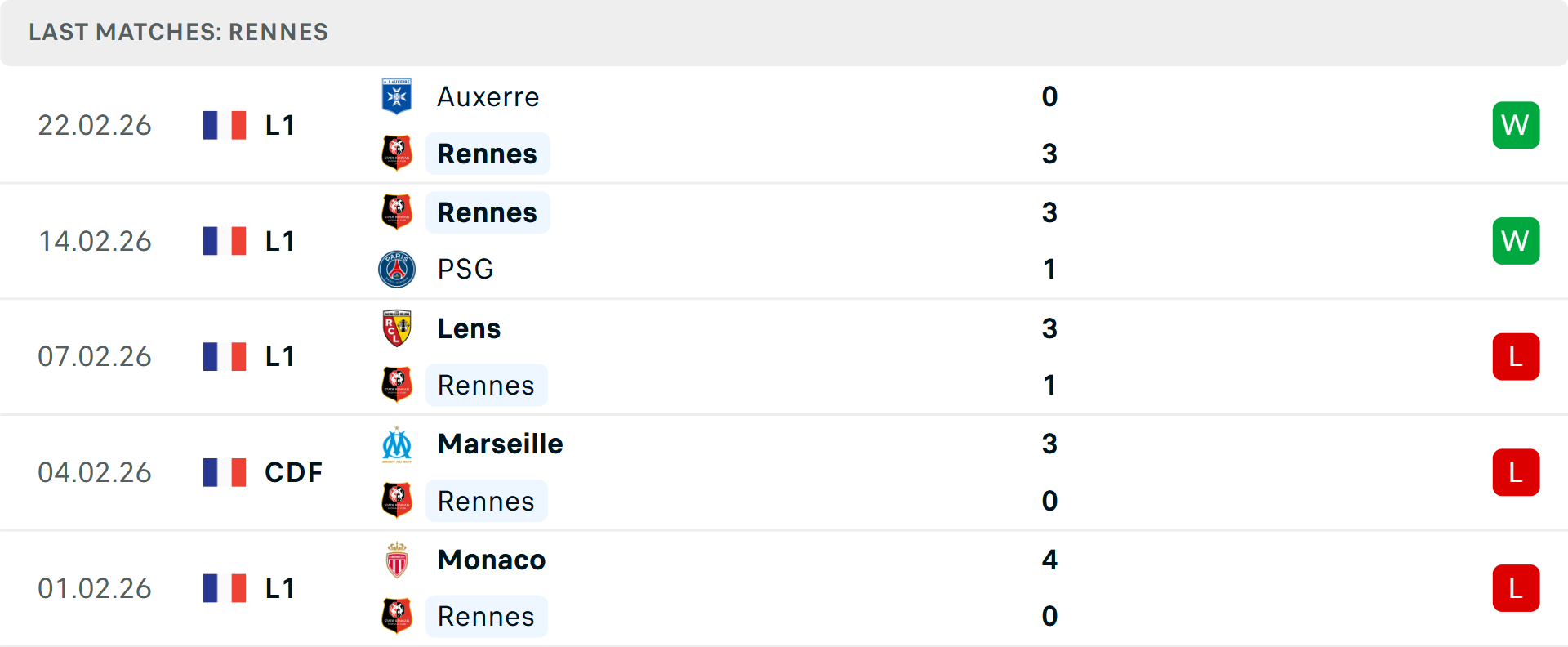Click the Marseille club emblem

tap(397, 444)
